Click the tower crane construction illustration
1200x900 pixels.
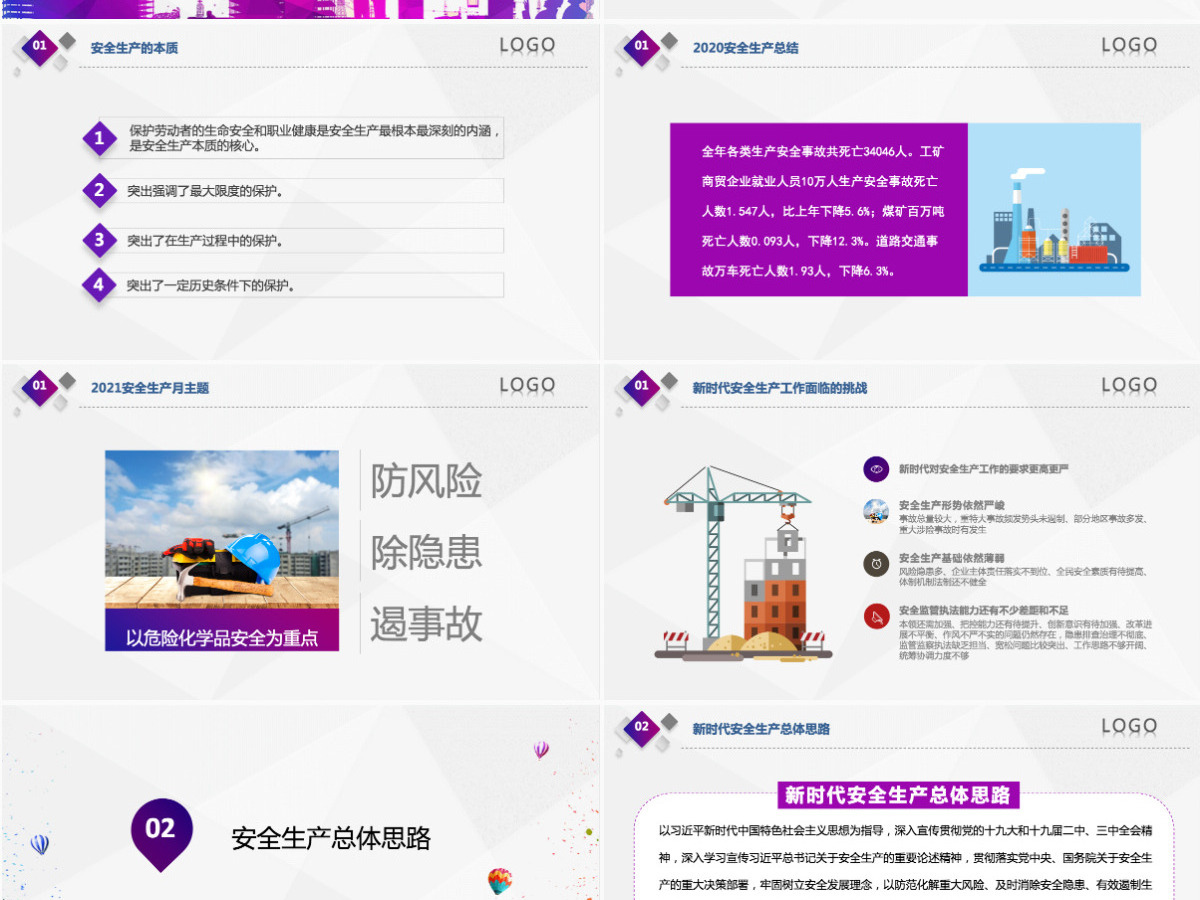coord(745,562)
